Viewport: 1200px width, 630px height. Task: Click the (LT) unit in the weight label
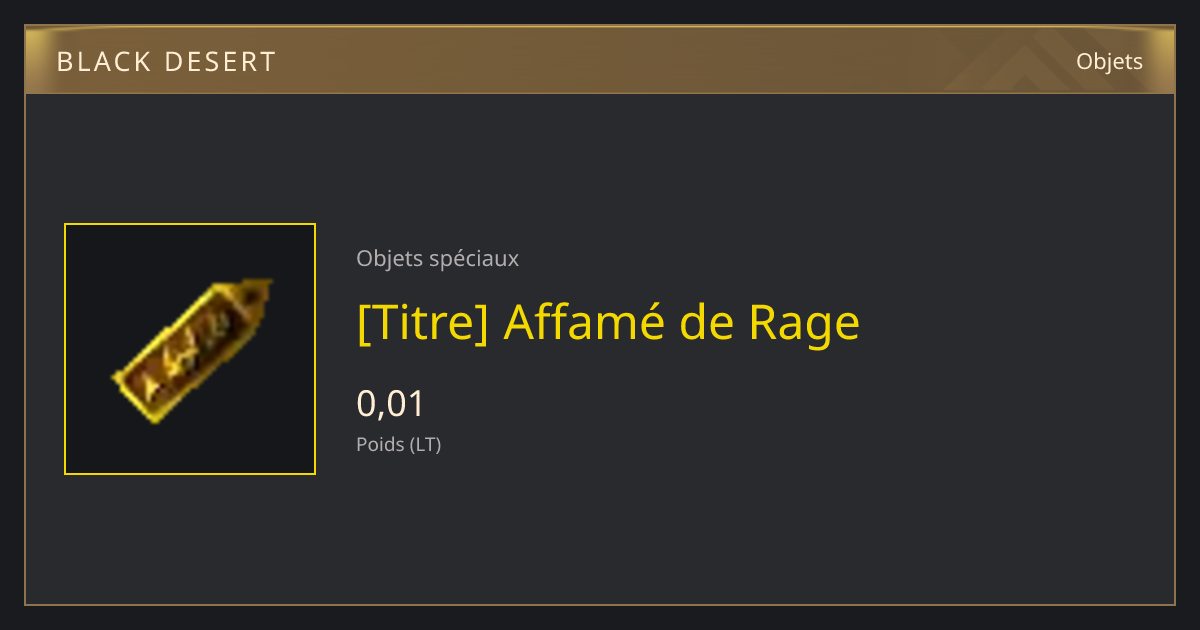(x=425, y=444)
